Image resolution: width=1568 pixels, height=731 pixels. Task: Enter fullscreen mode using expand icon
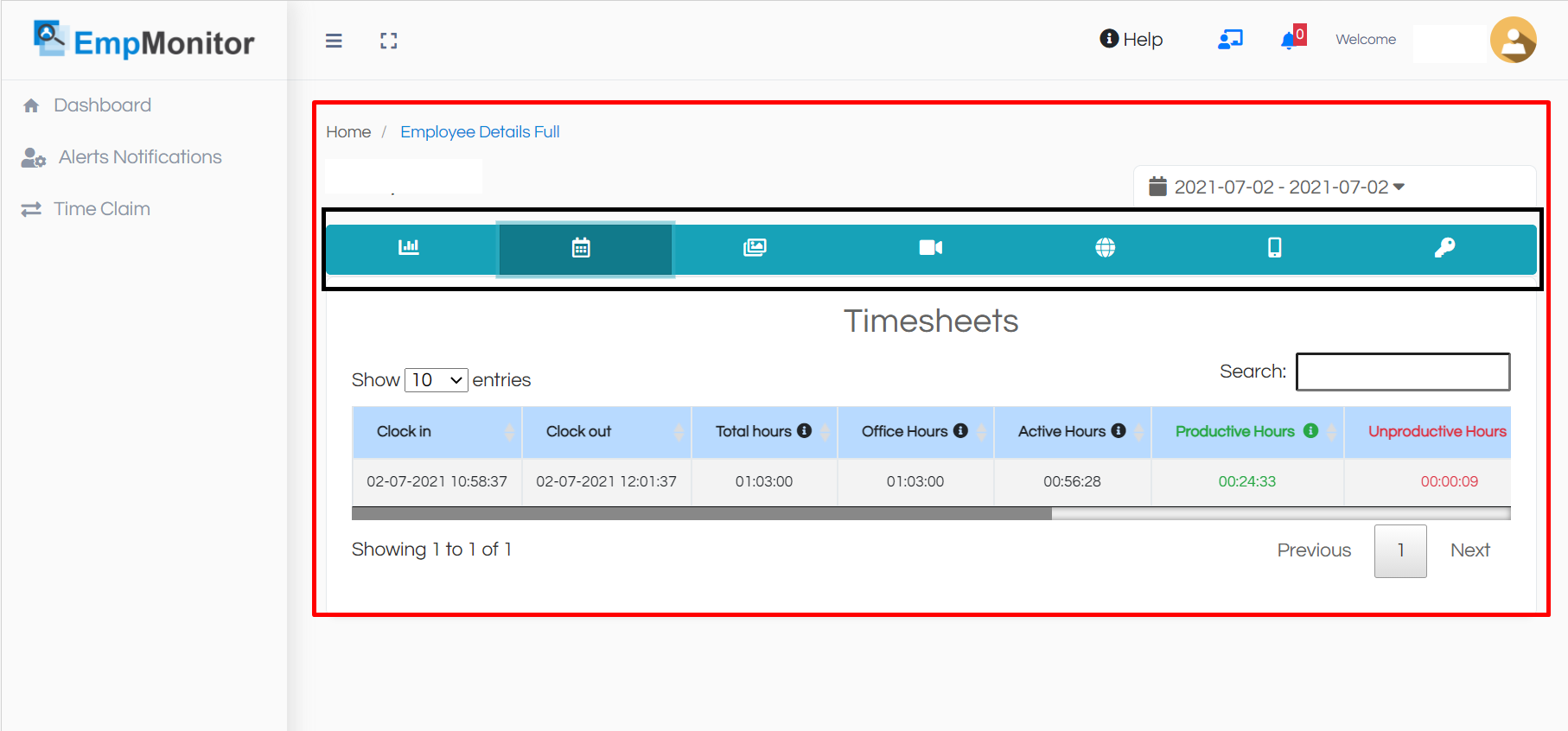point(389,41)
